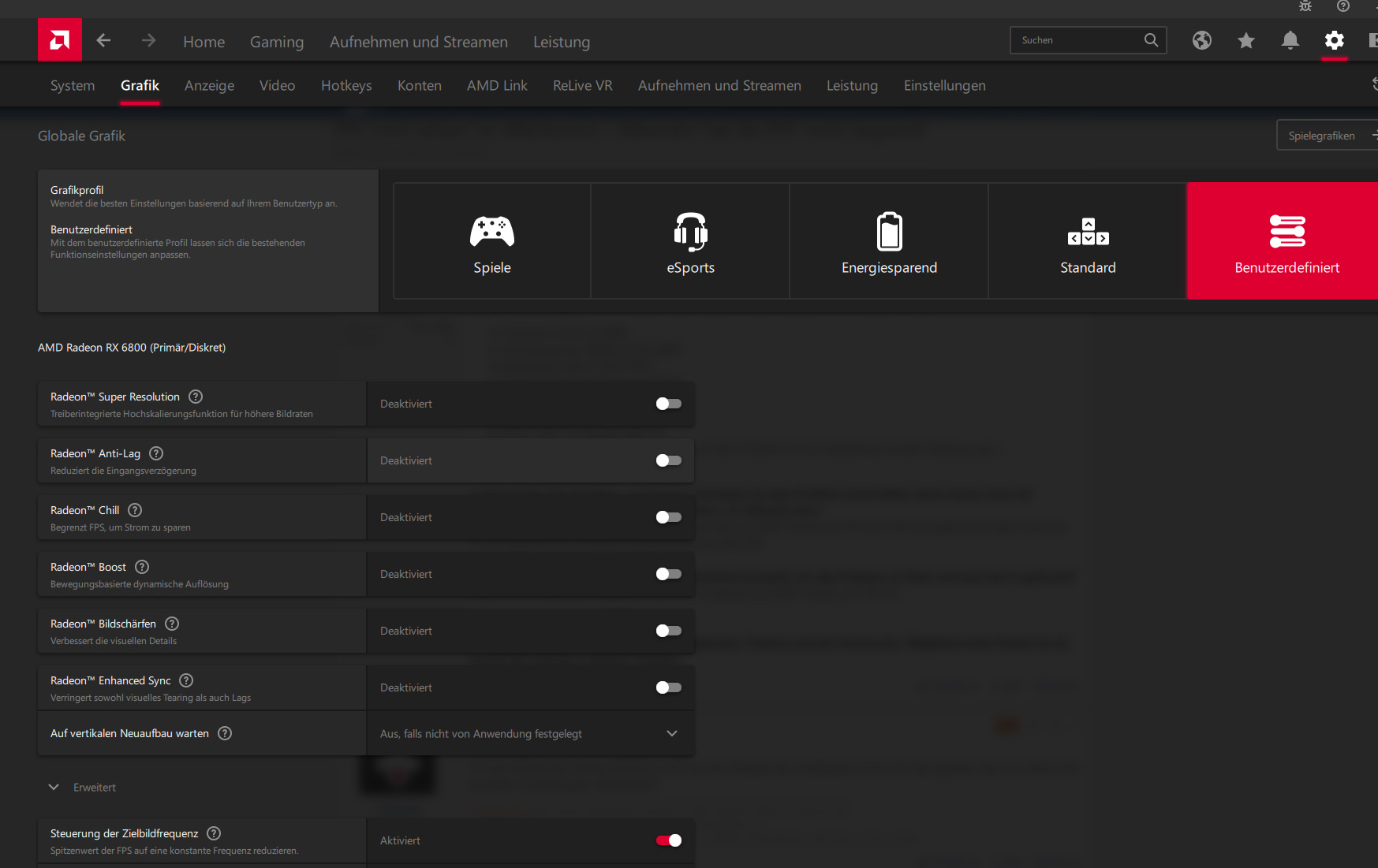Screen dimensions: 1378x868
Task: Click the search magnifier icon
Action: click(x=1151, y=40)
